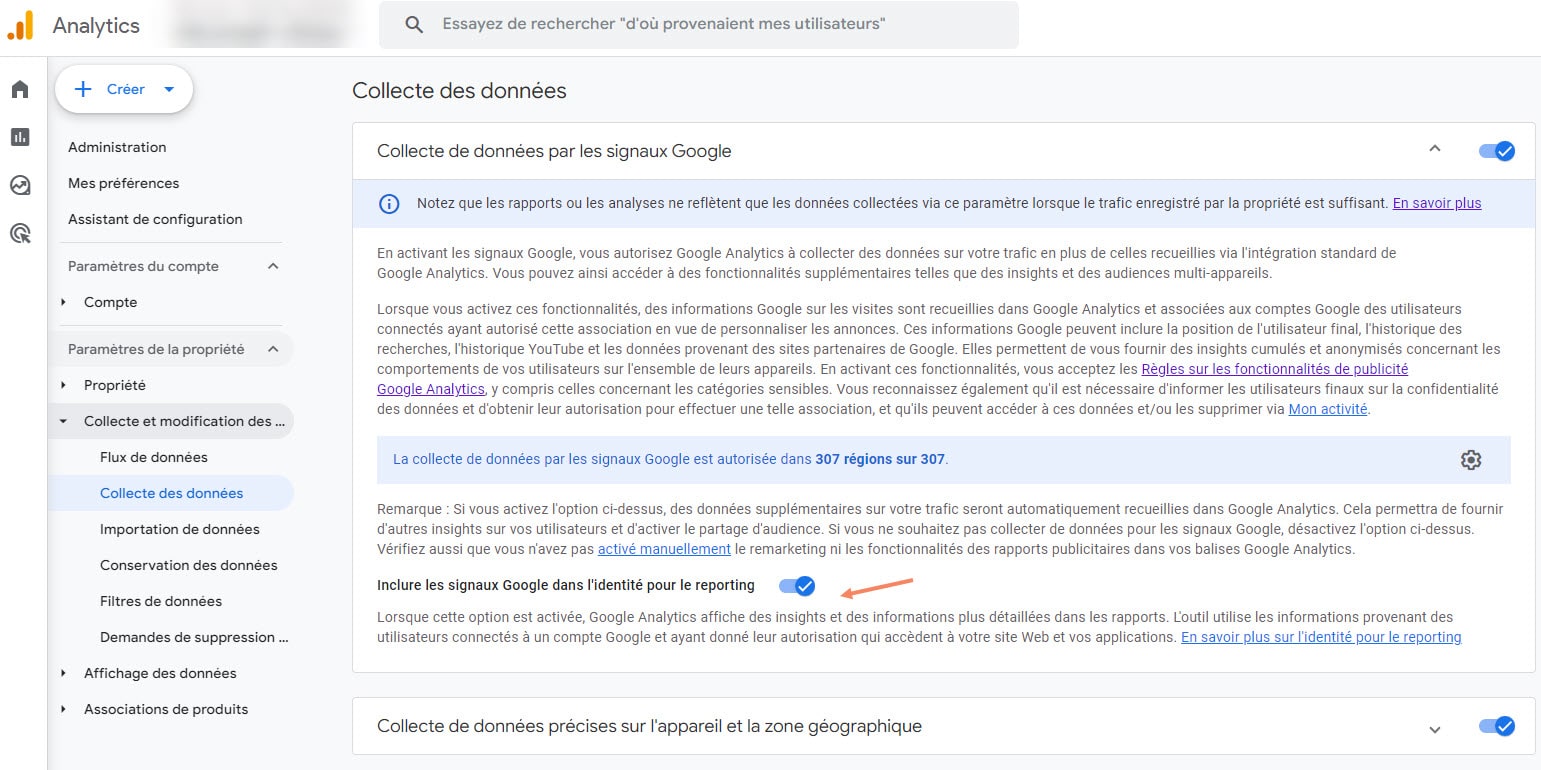Open the Mon activité link
This screenshot has width=1541, height=770.
(1328, 409)
